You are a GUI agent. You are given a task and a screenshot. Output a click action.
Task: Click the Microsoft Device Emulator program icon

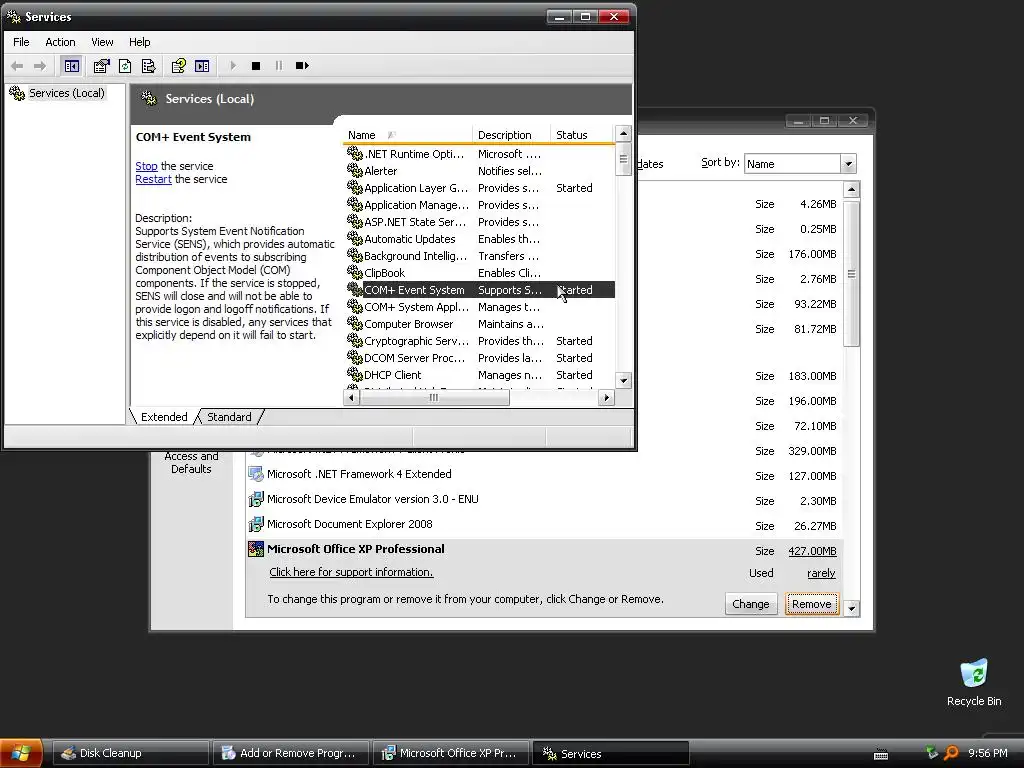coord(256,500)
